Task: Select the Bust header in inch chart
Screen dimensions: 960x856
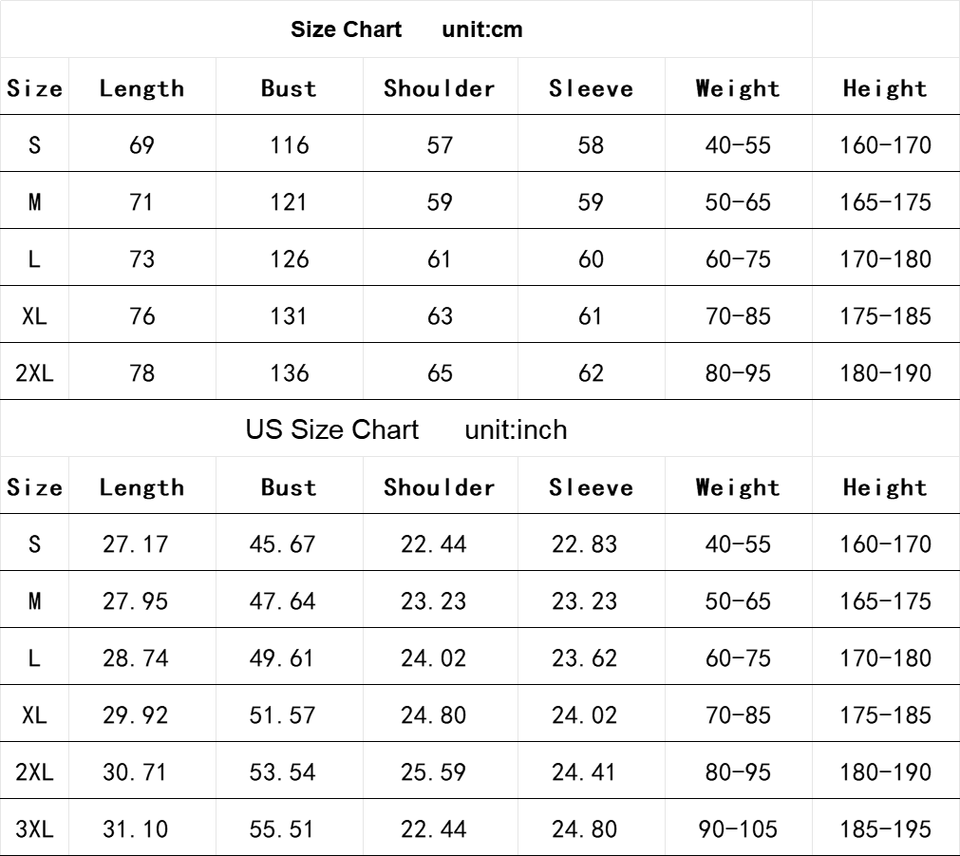Action: (x=289, y=488)
